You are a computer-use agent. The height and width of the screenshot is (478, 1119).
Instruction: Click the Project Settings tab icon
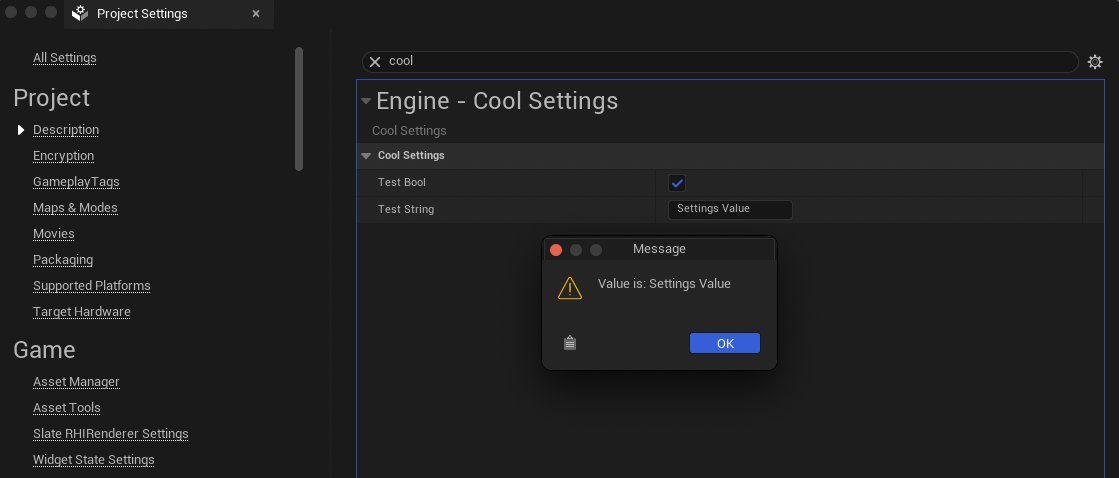(80, 13)
